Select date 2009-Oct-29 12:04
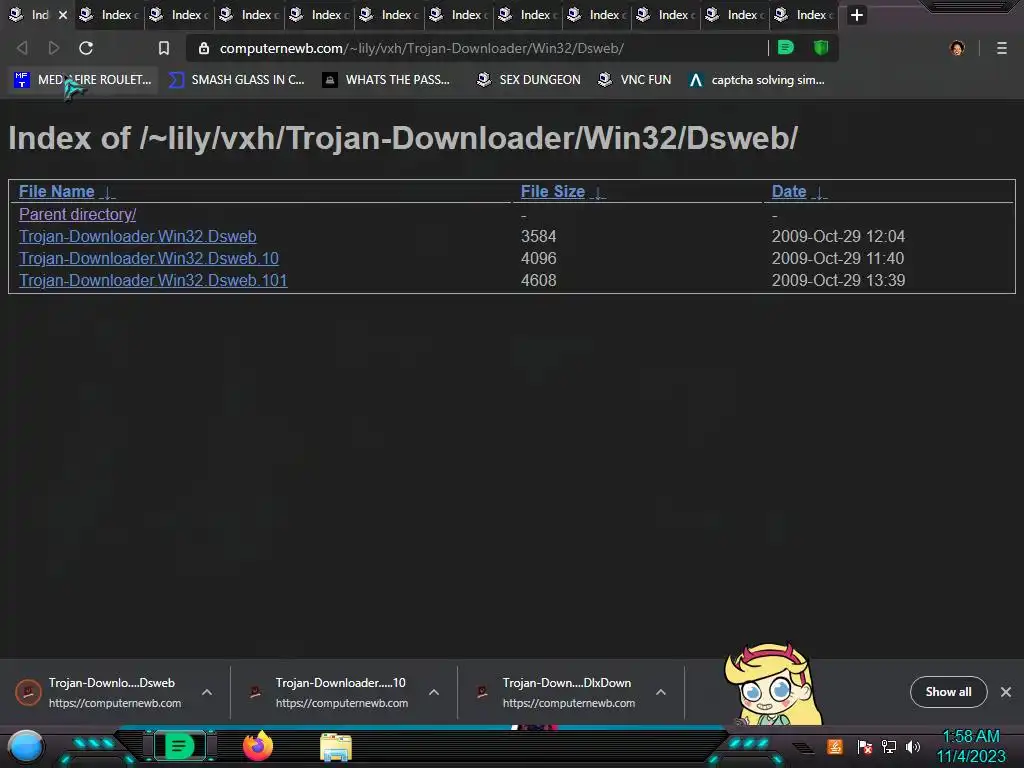The width and height of the screenshot is (1024, 768). tap(839, 236)
